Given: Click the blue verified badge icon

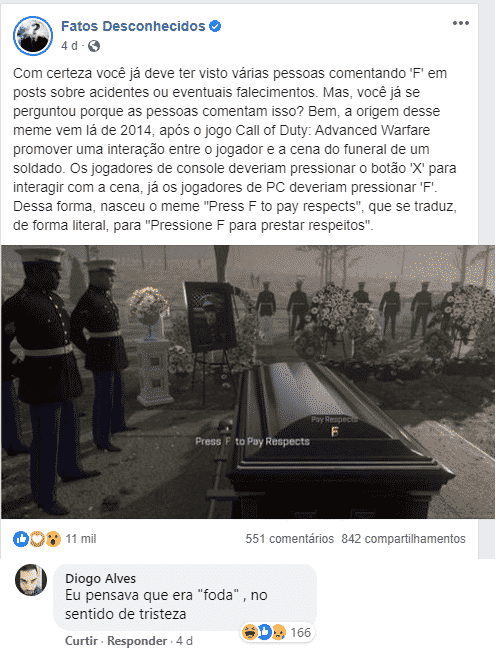Looking at the screenshot, I should (215, 26).
